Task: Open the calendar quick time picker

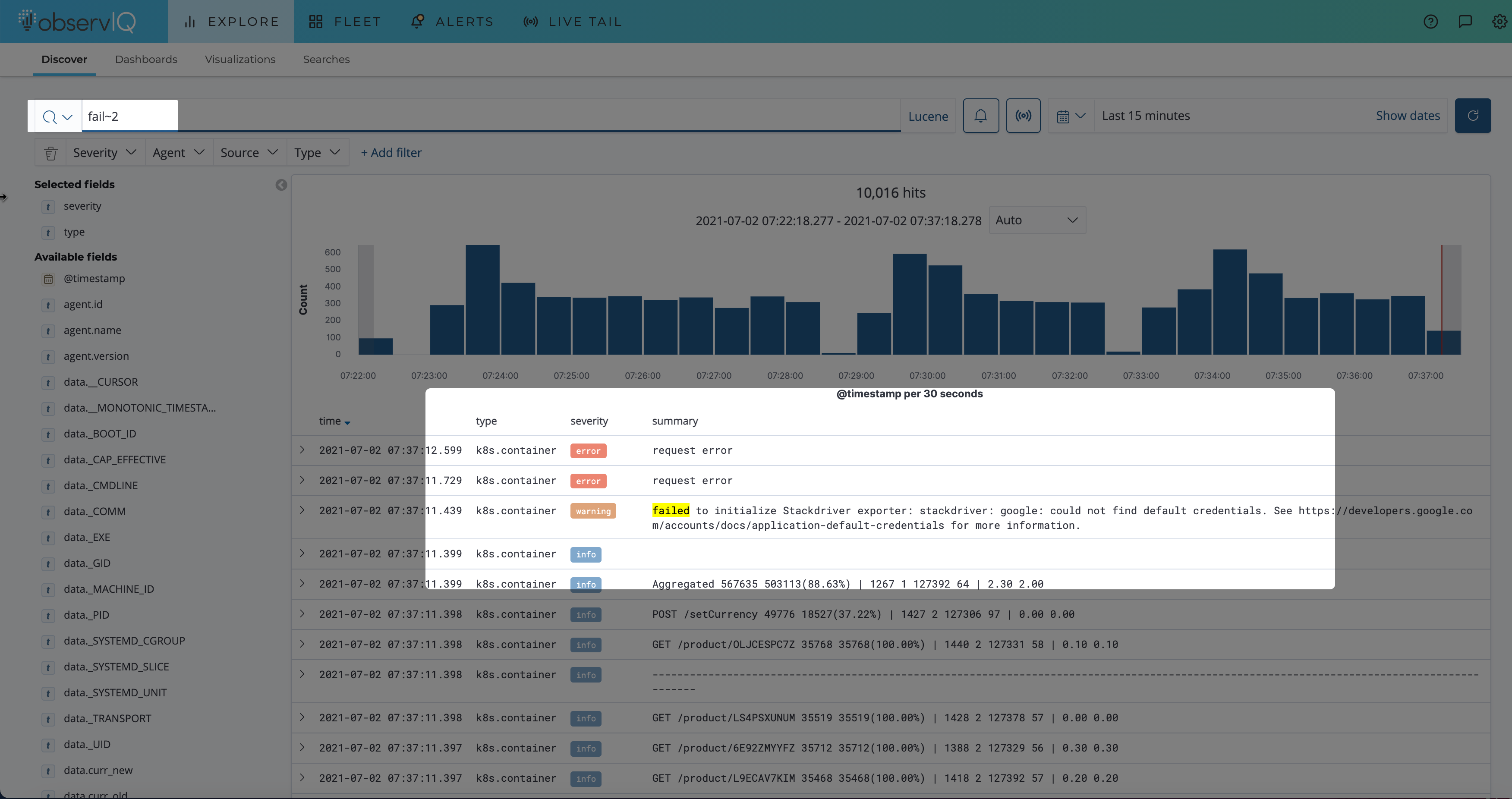Action: pos(1071,116)
